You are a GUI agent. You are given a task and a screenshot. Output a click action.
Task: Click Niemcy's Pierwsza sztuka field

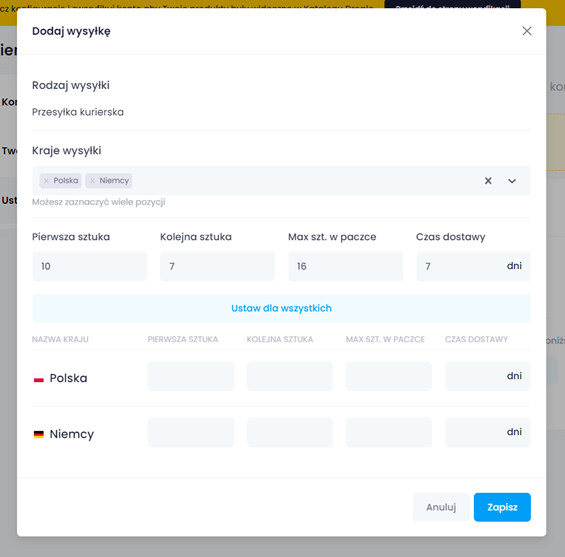pyautogui.click(x=191, y=432)
